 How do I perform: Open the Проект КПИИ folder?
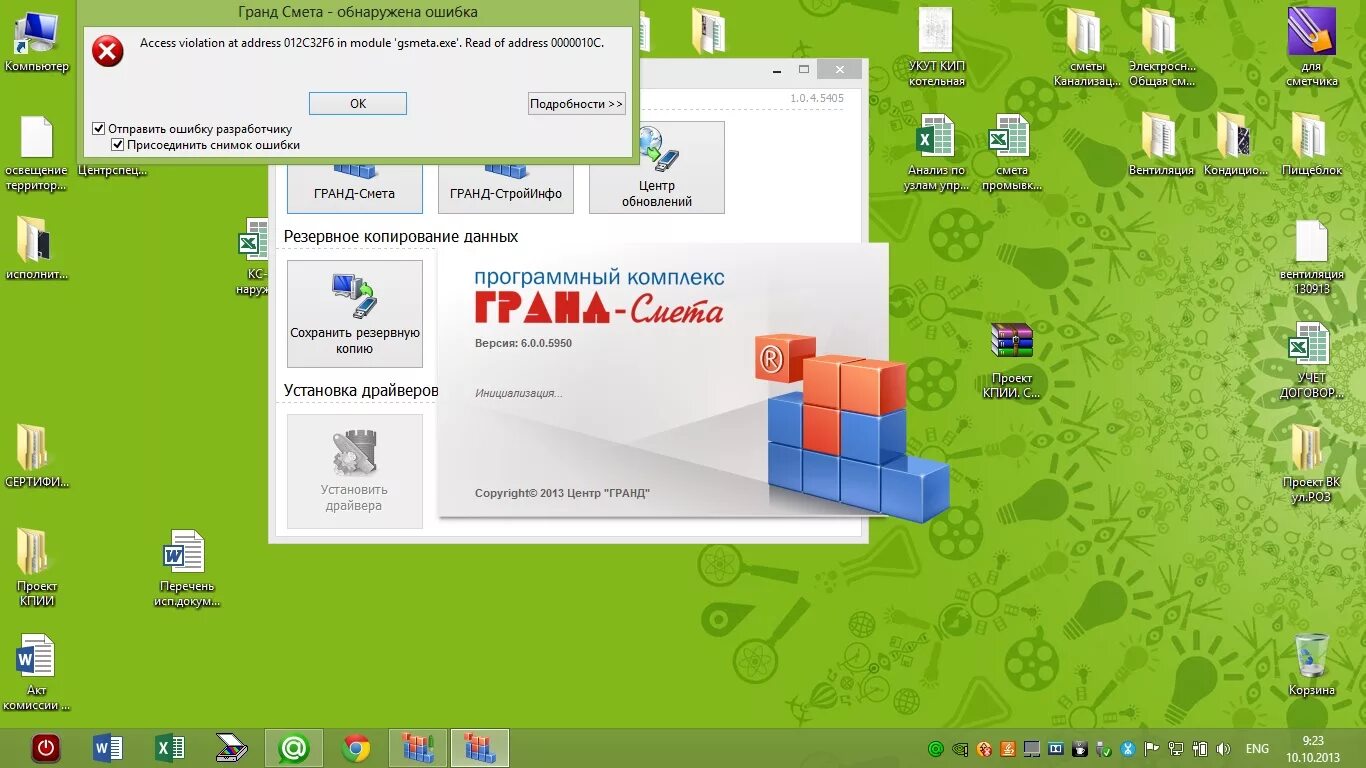tap(37, 568)
